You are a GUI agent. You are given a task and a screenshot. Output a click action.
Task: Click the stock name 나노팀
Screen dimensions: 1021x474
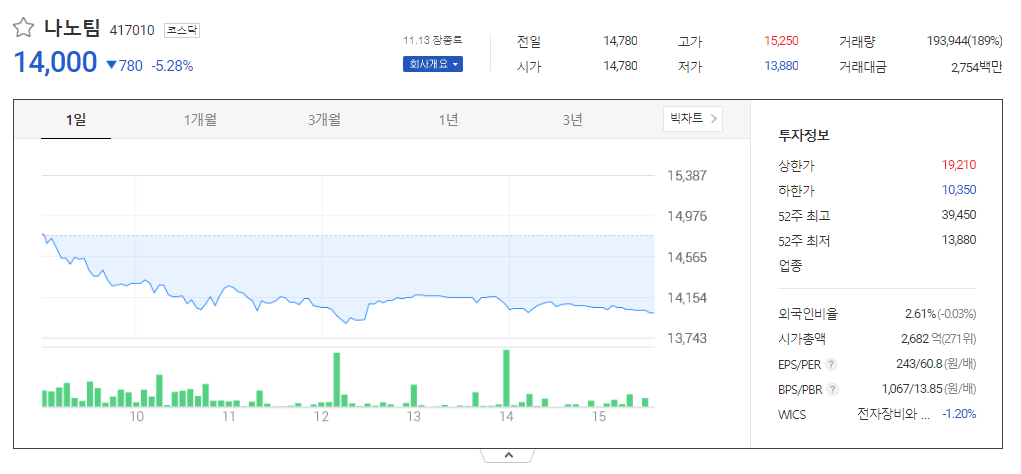(72, 28)
